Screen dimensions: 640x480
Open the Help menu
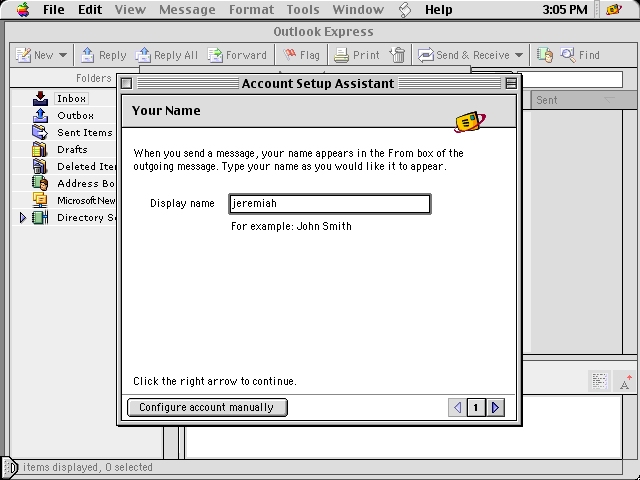(x=438, y=9)
